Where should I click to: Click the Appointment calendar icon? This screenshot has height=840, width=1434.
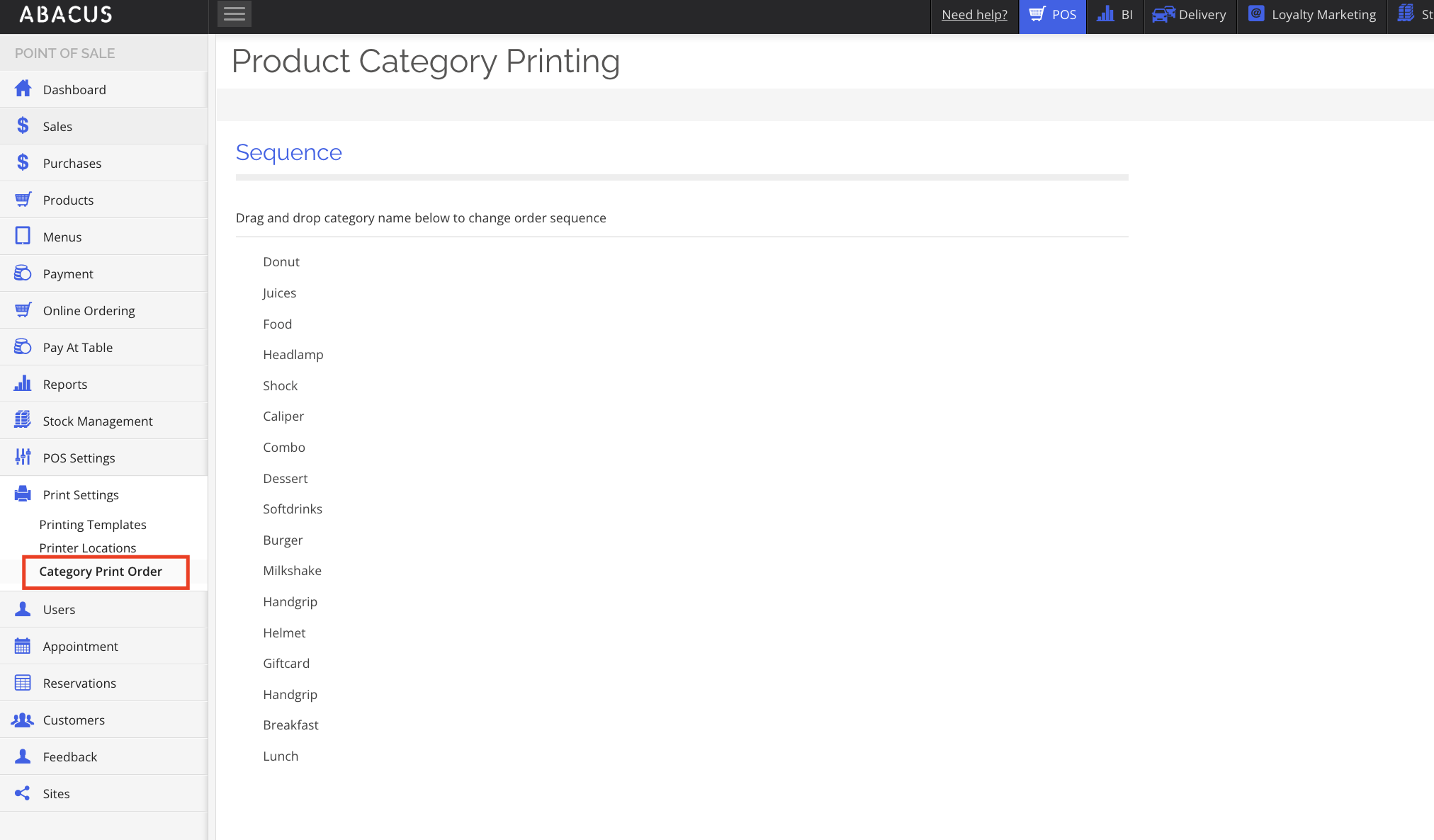click(23, 646)
